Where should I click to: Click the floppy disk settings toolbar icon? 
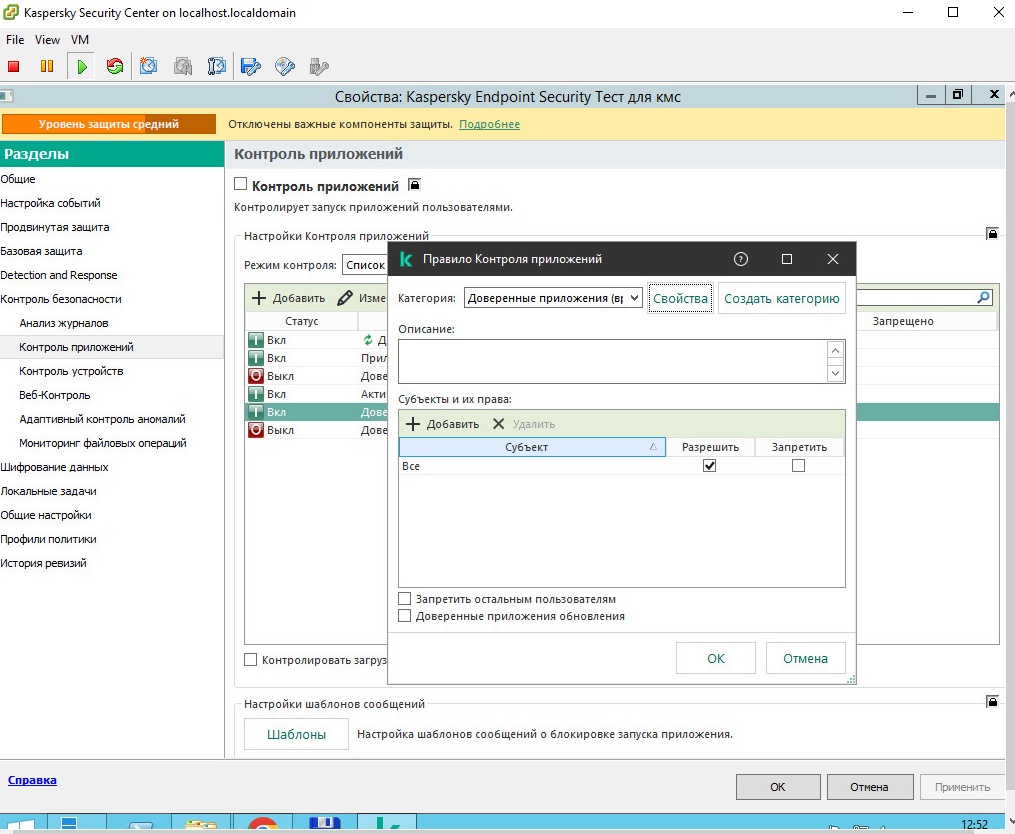pos(251,66)
